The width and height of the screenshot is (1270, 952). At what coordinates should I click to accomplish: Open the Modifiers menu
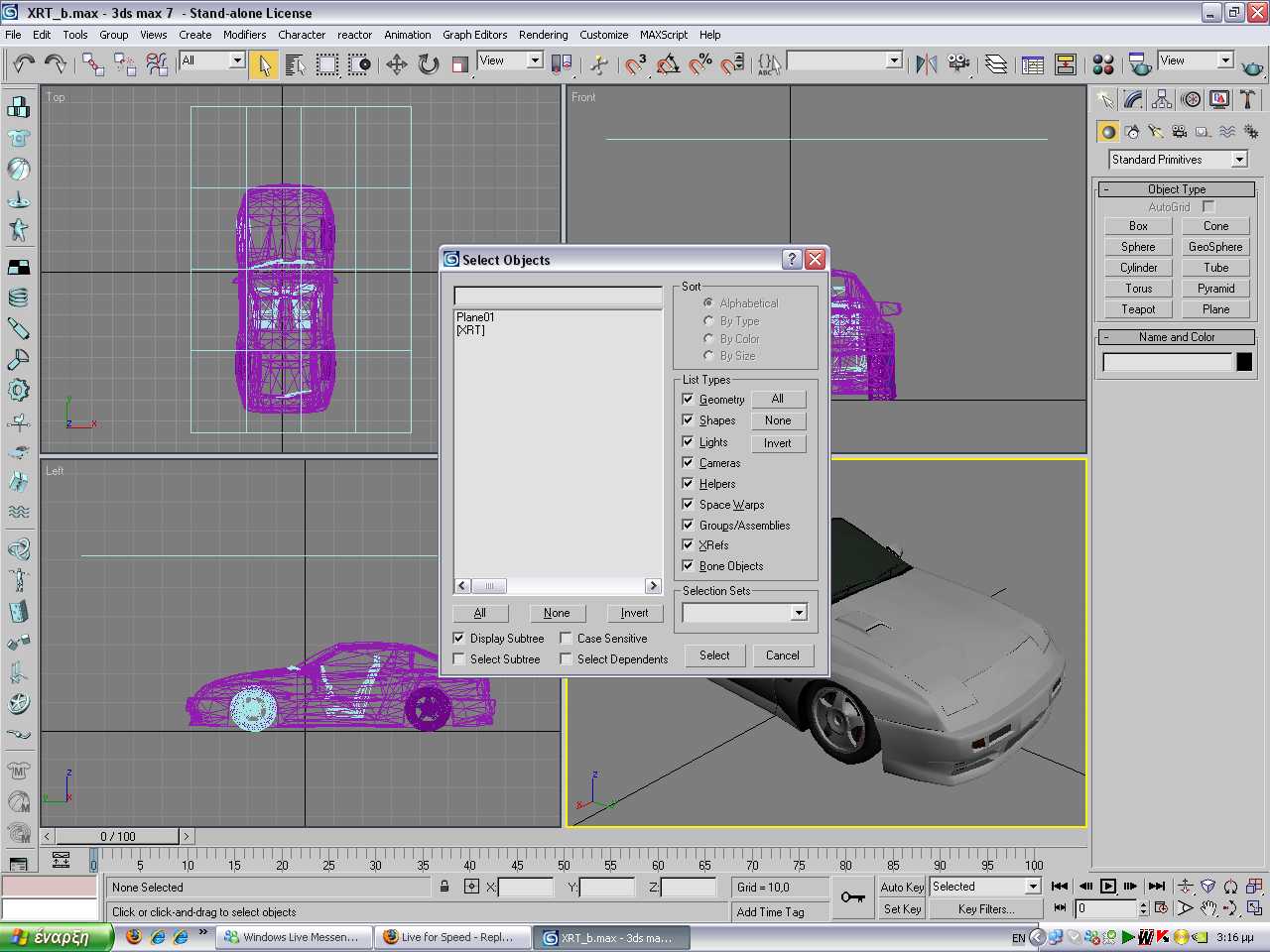(x=244, y=35)
